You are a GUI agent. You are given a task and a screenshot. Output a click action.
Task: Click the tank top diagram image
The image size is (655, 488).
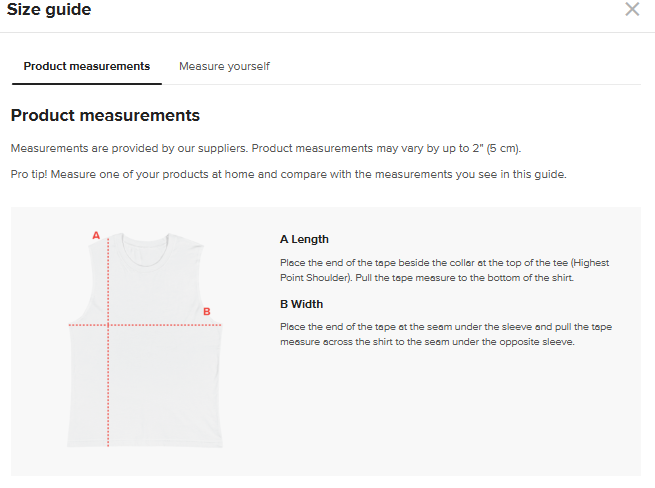[145, 340]
